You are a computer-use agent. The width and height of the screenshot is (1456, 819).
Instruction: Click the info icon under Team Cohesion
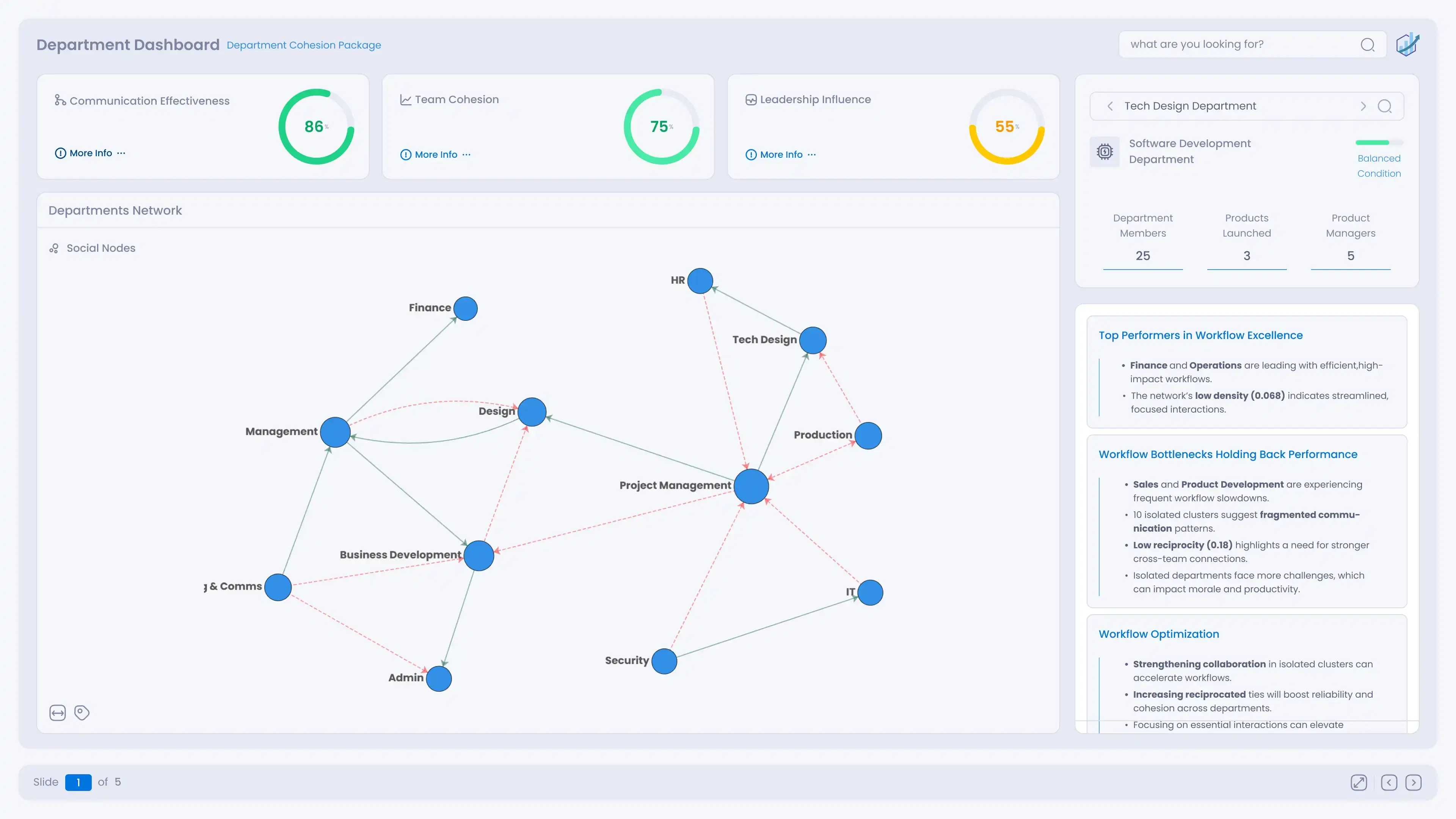(x=406, y=155)
